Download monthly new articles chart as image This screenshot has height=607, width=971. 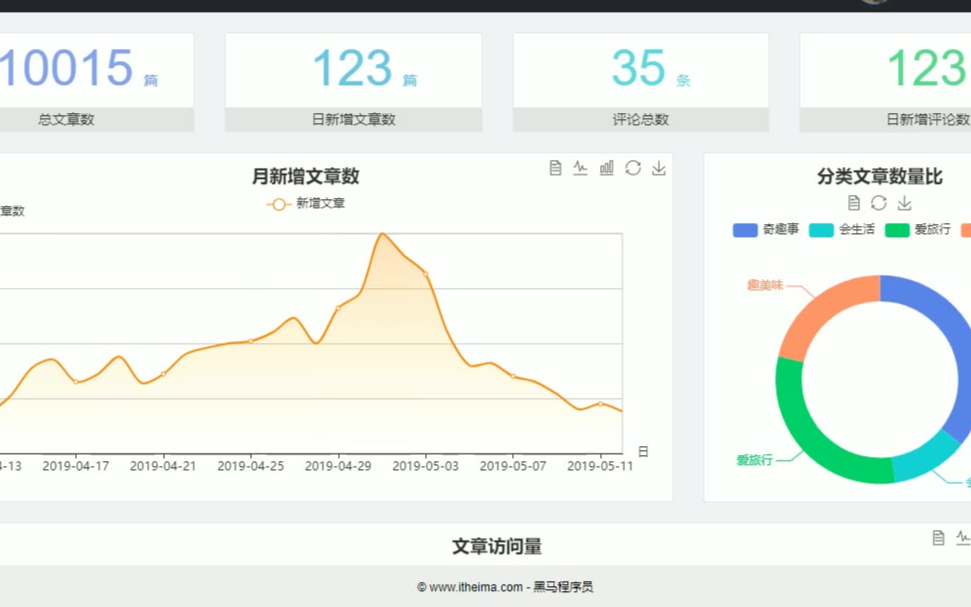659,168
